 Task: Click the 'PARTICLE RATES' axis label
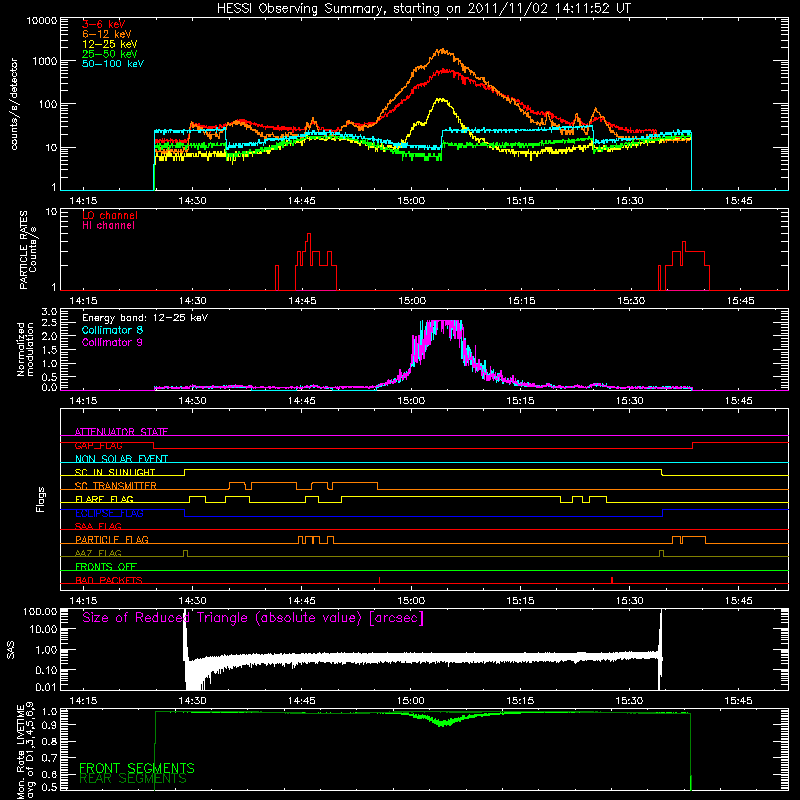23,250
